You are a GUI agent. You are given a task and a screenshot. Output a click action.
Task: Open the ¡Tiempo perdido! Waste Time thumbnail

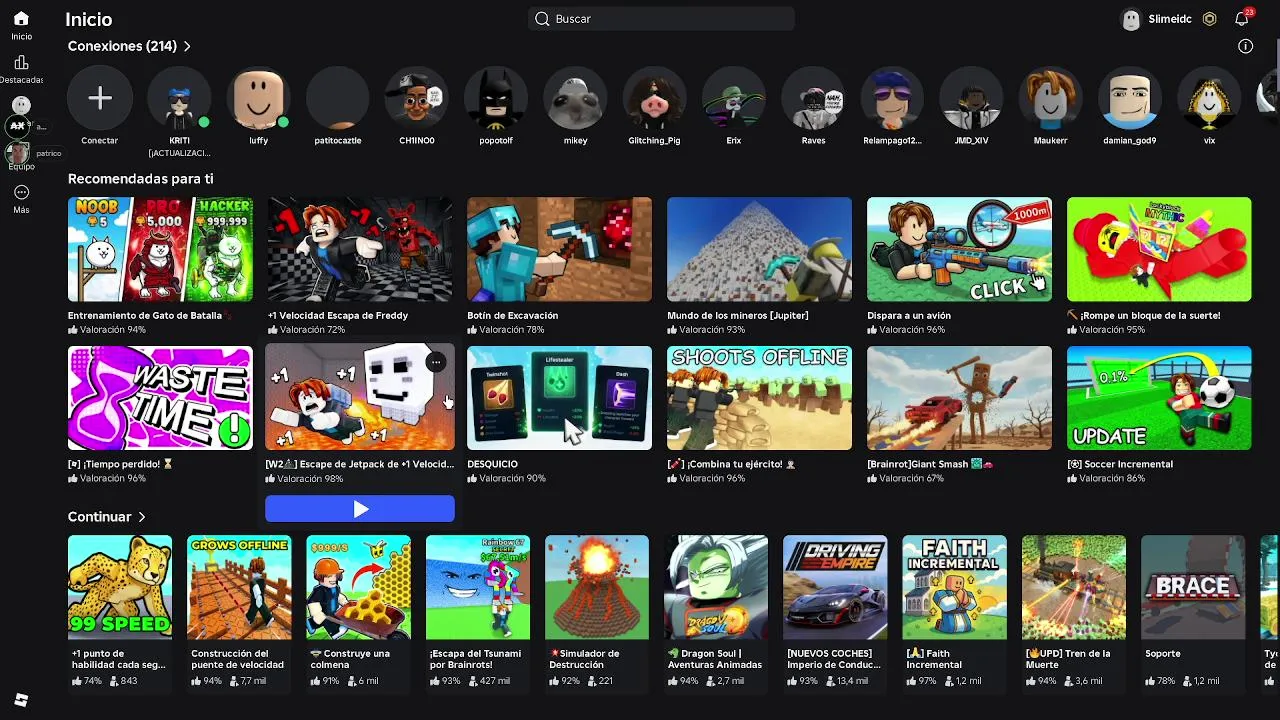(x=160, y=398)
